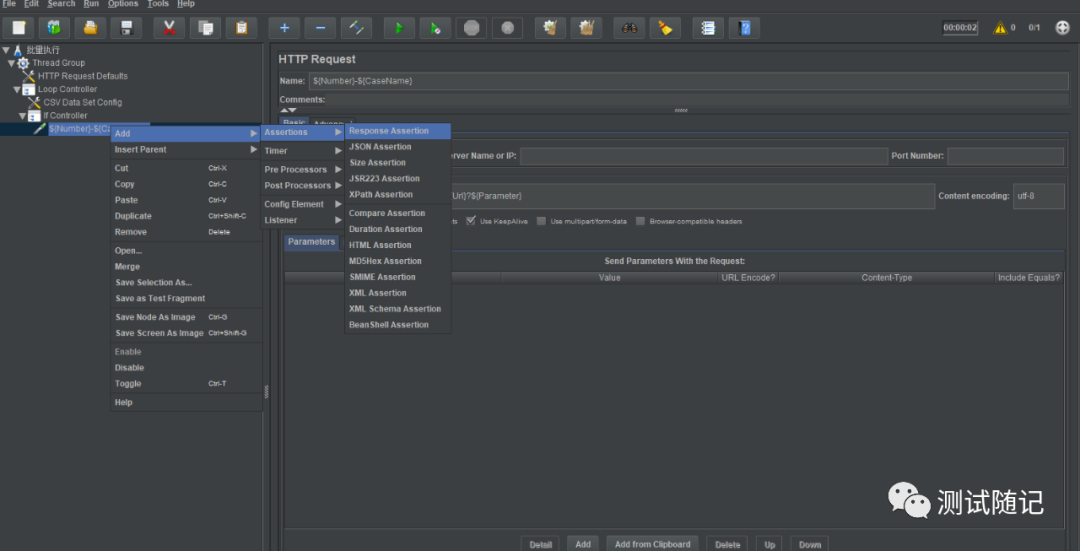1080x551 pixels.
Task: Expand the Timer submenu
Action: [x=302, y=151]
